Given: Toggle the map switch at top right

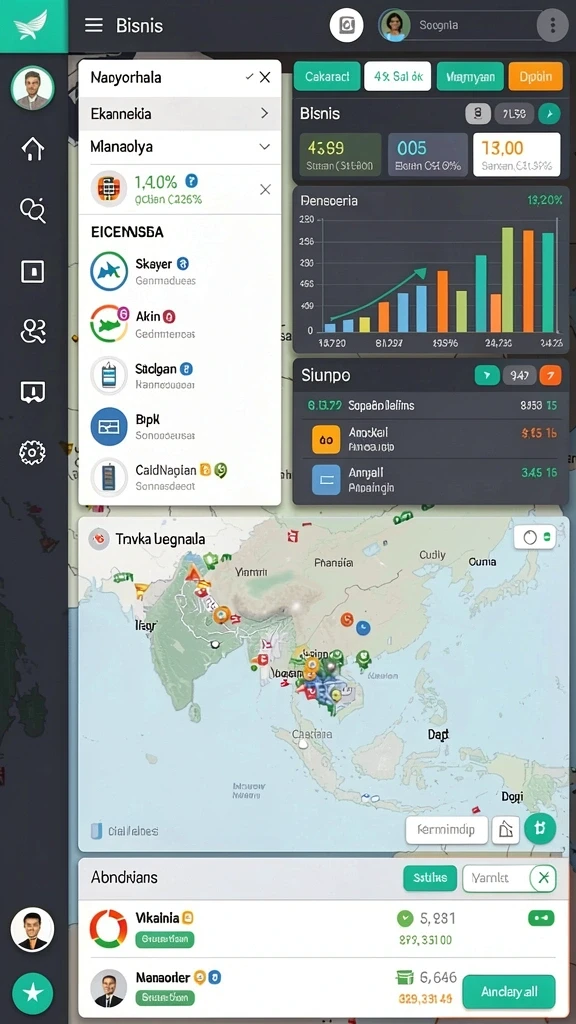Looking at the screenshot, I should pyautogui.click(x=535, y=537).
